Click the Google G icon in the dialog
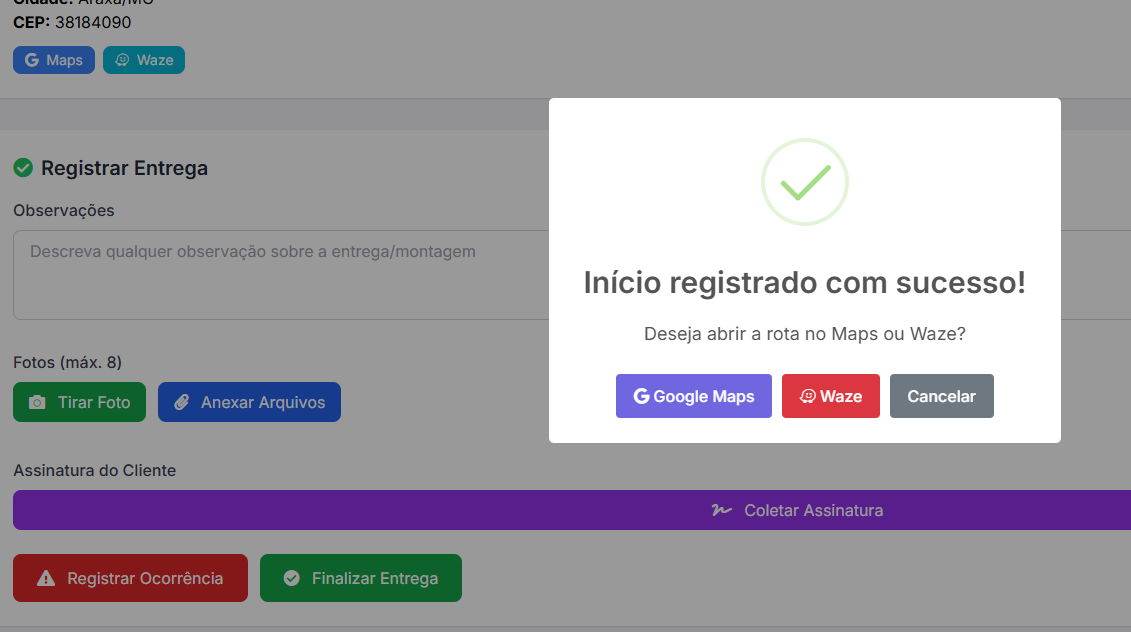Screen dimensions: 1131x632 click(642, 396)
